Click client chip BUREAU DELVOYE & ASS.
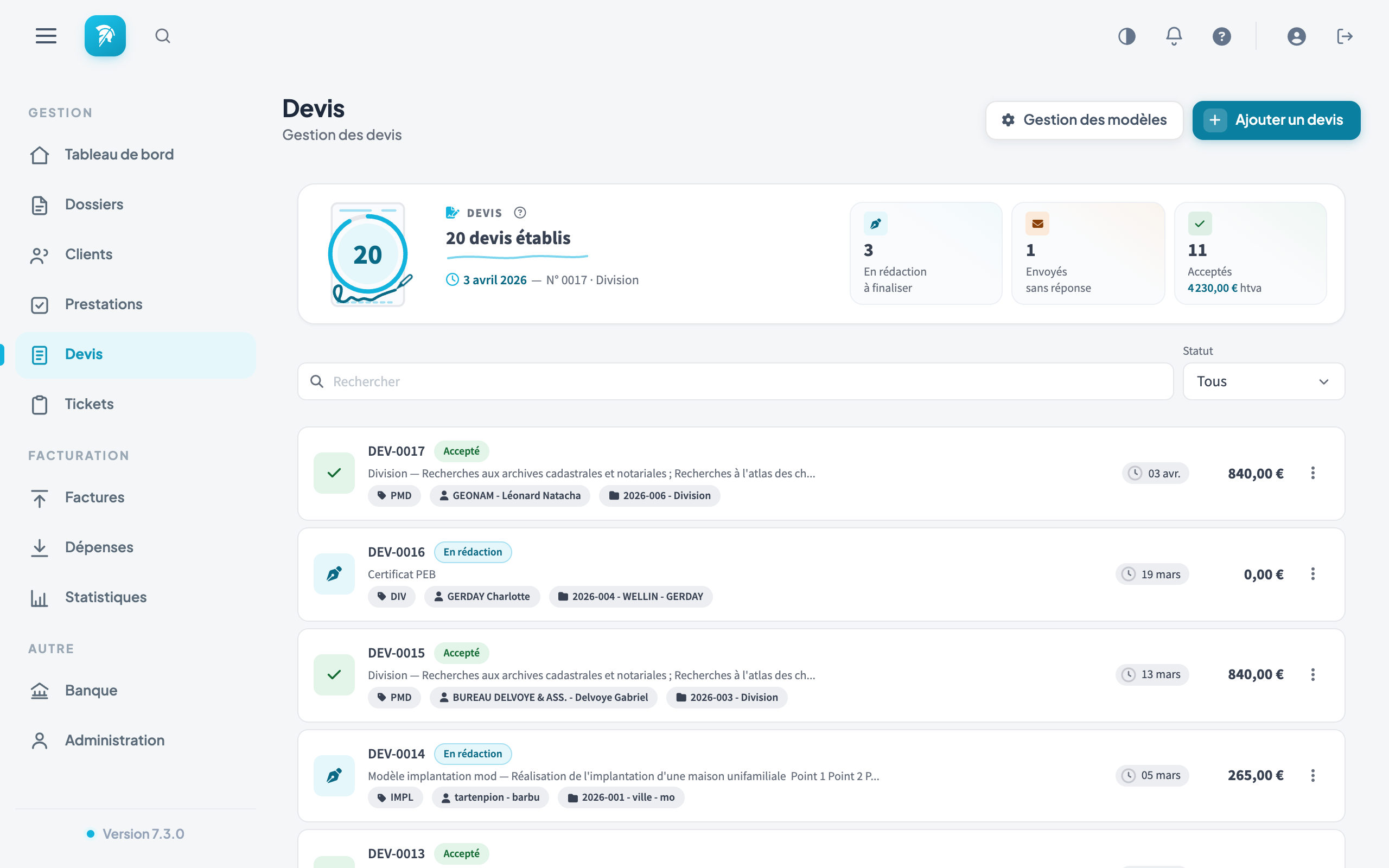The height and width of the screenshot is (868, 1389). pyautogui.click(x=544, y=698)
